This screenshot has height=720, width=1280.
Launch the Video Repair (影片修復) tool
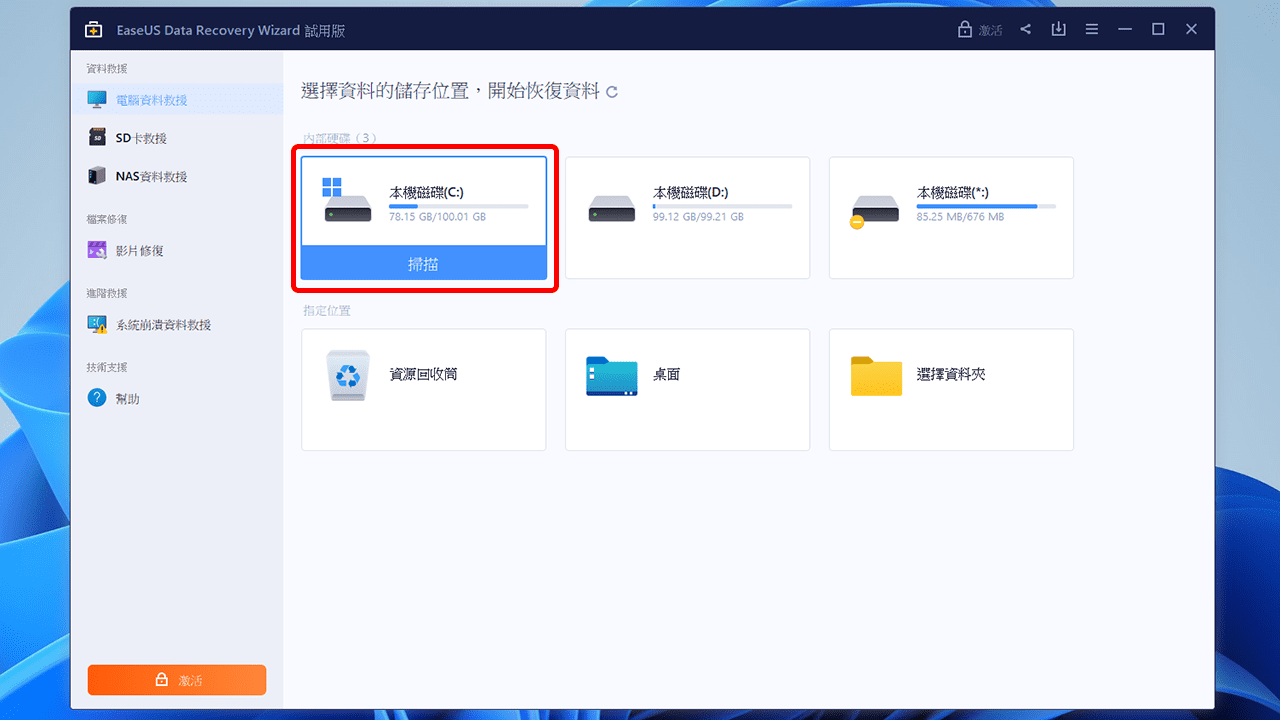135,250
